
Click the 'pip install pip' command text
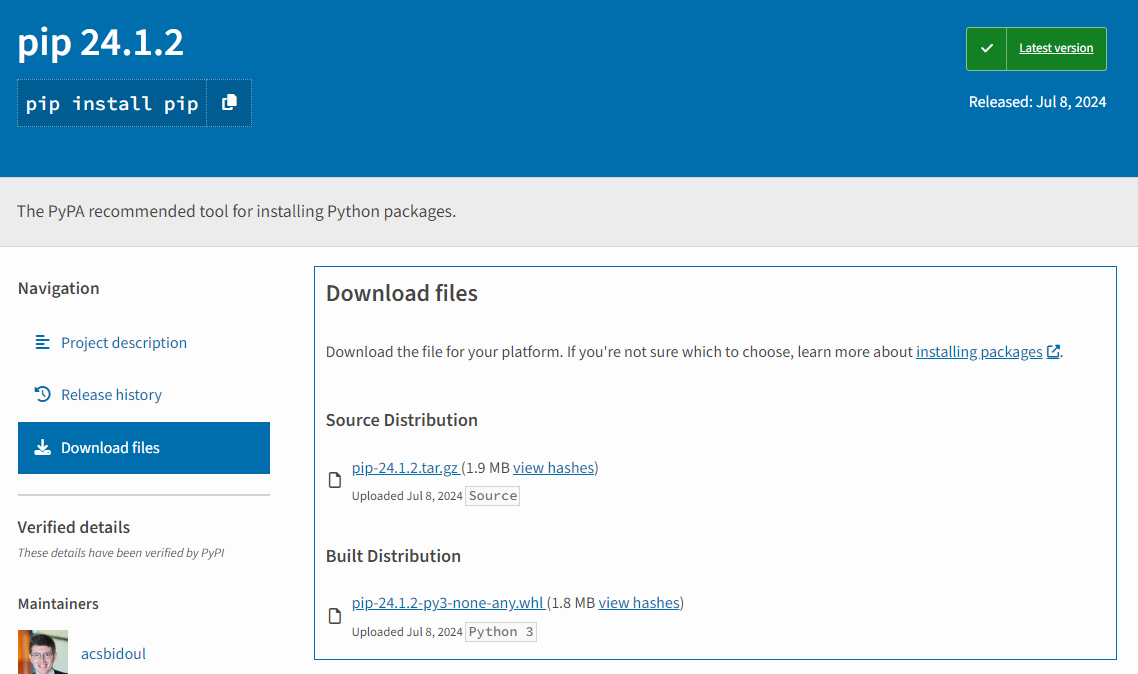pos(112,104)
